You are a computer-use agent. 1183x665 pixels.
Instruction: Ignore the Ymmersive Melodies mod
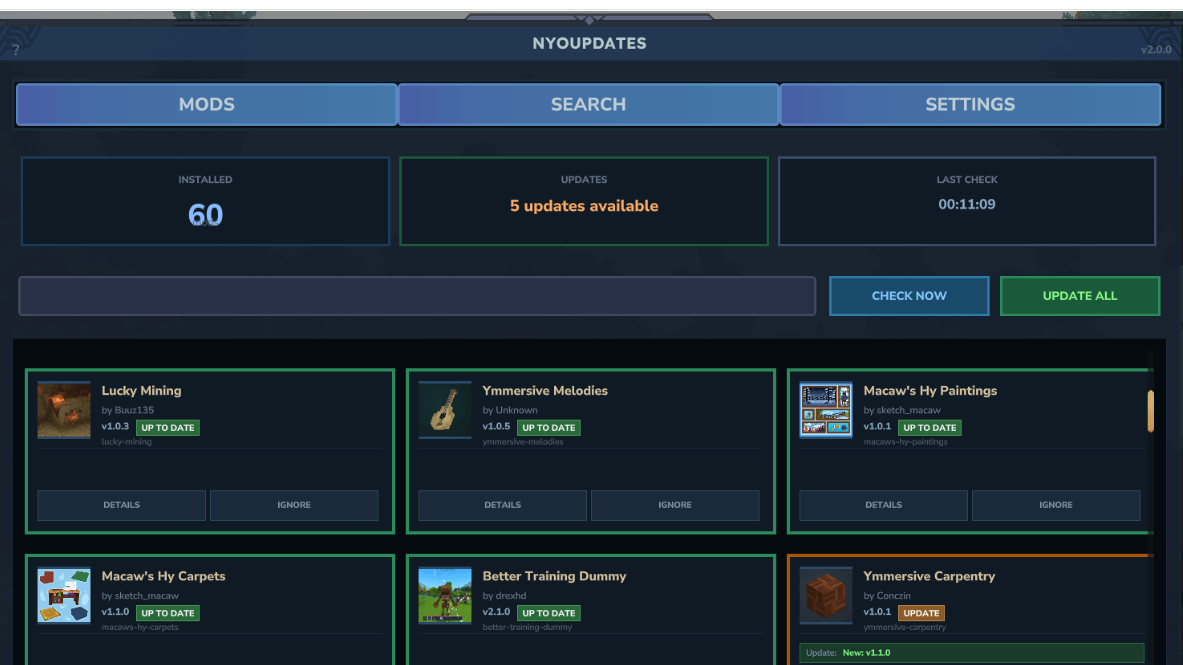pos(675,505)
